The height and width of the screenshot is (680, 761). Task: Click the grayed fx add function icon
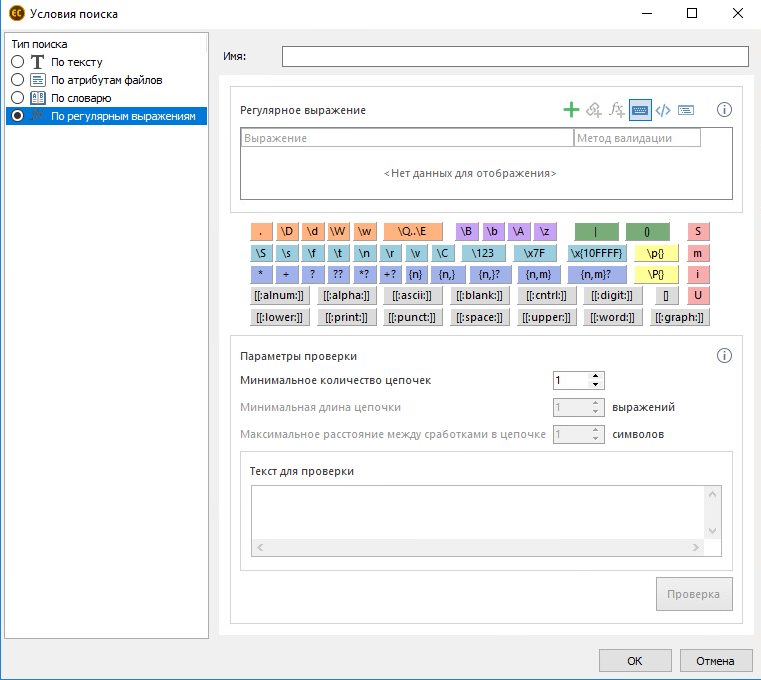[x=617, y=110]
